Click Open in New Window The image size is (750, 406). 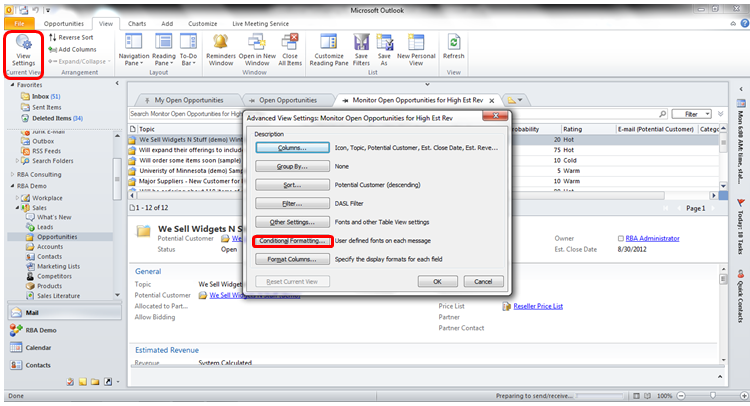(257, 50)
